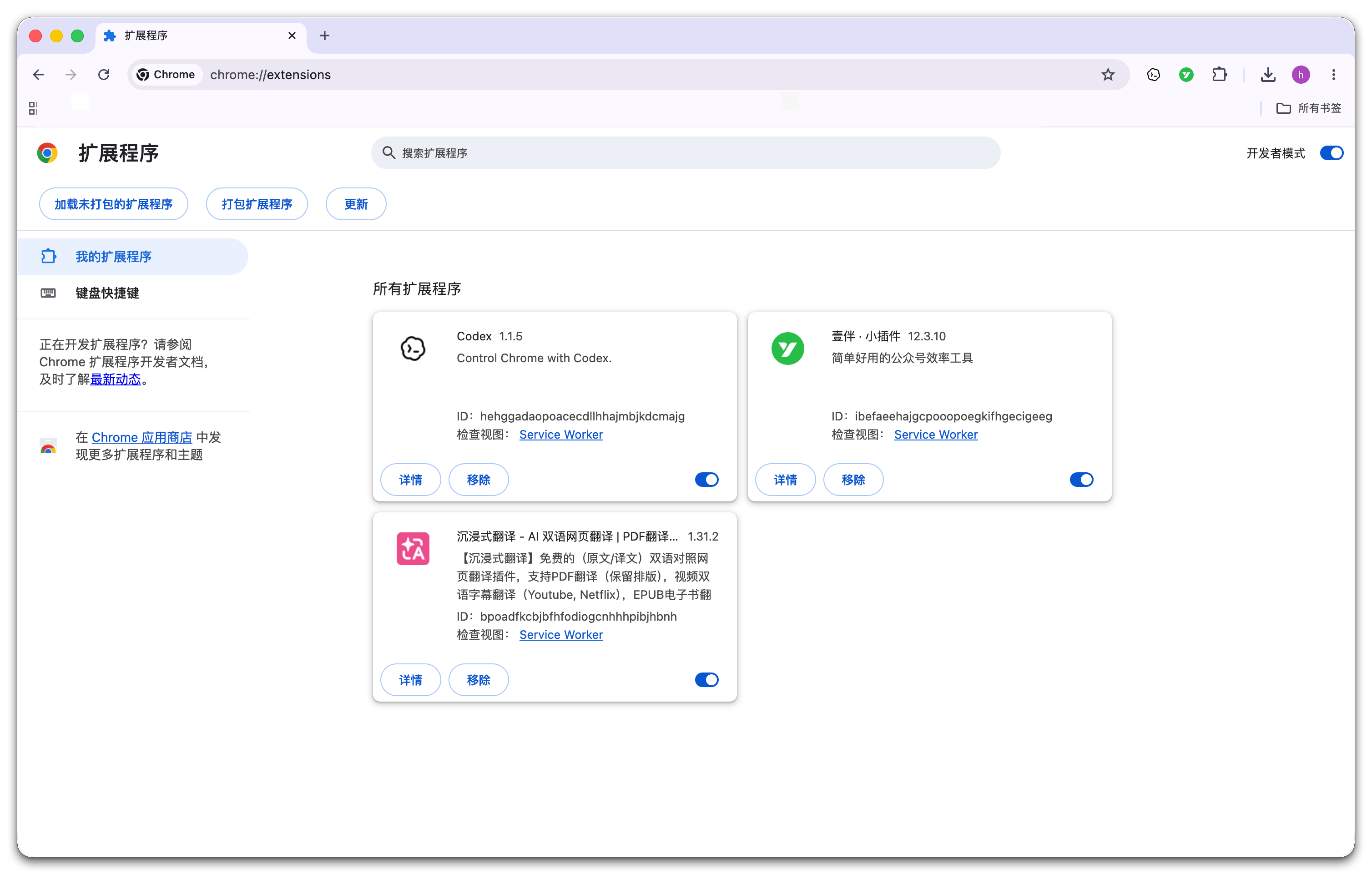Click 加载未打包的扩展程序 button
This screenshot has width=1372, height=880.
[x=113, y=204]
